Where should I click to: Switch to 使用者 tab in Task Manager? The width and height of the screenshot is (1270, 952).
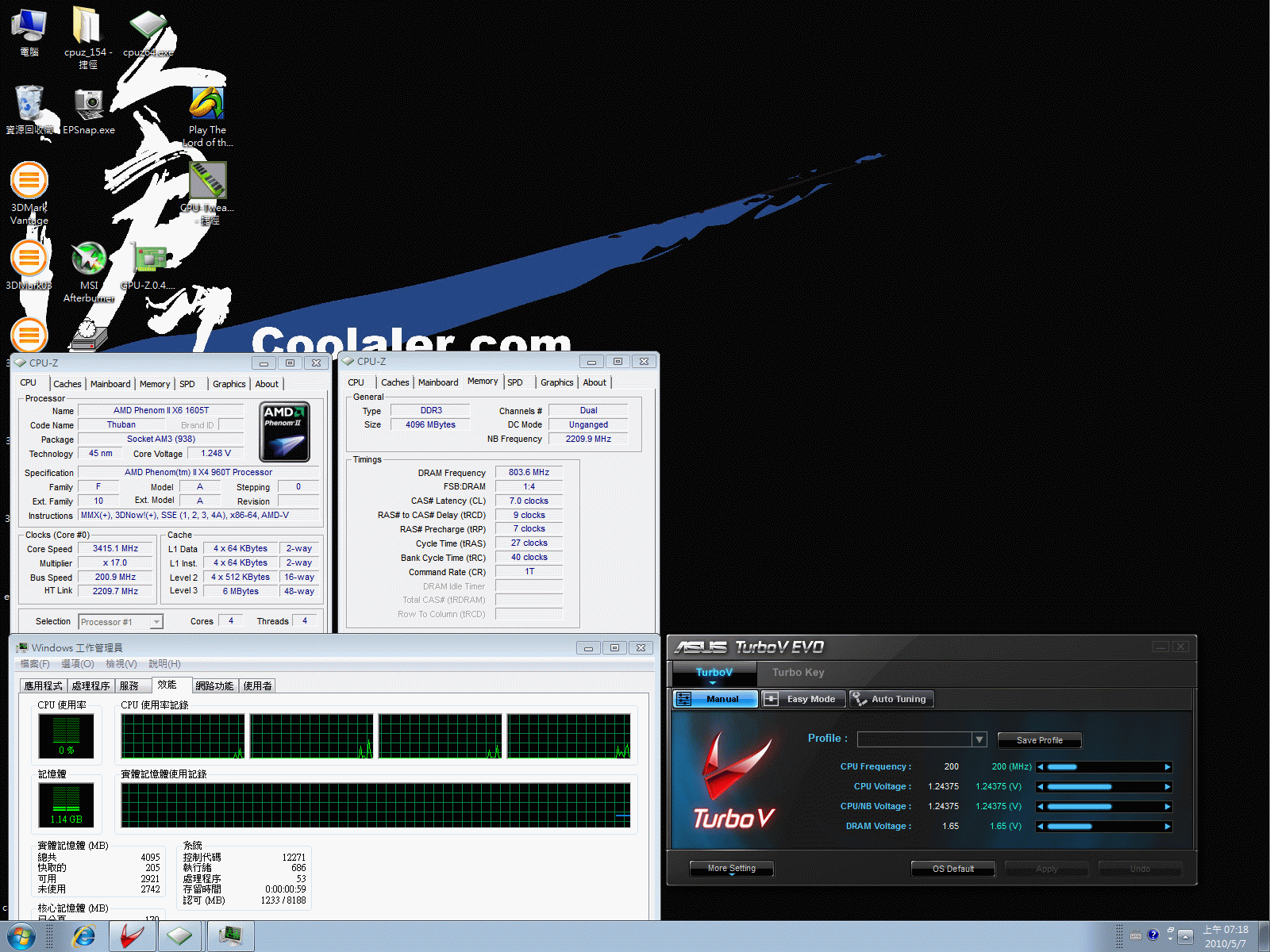(257, 685)
